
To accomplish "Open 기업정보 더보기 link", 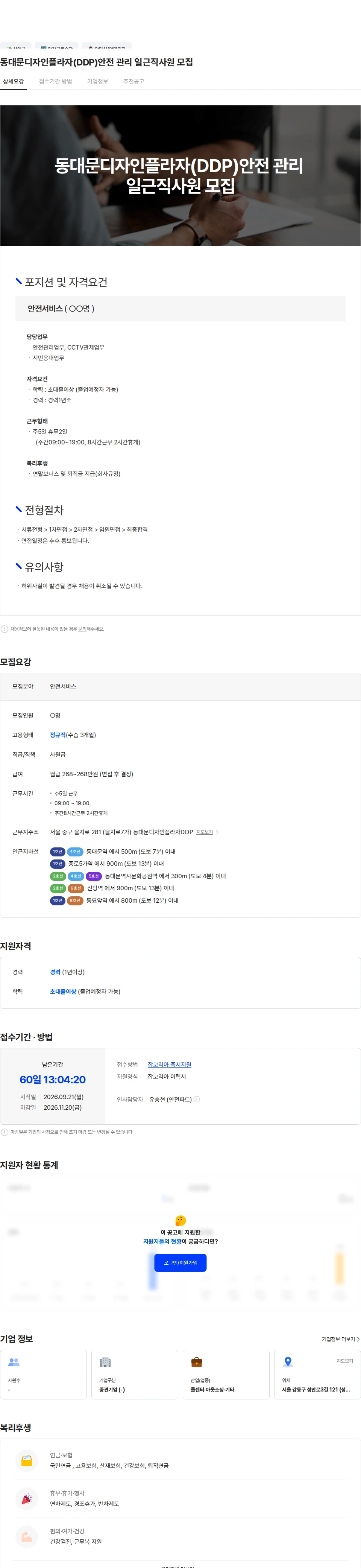I will [340, 1339].
